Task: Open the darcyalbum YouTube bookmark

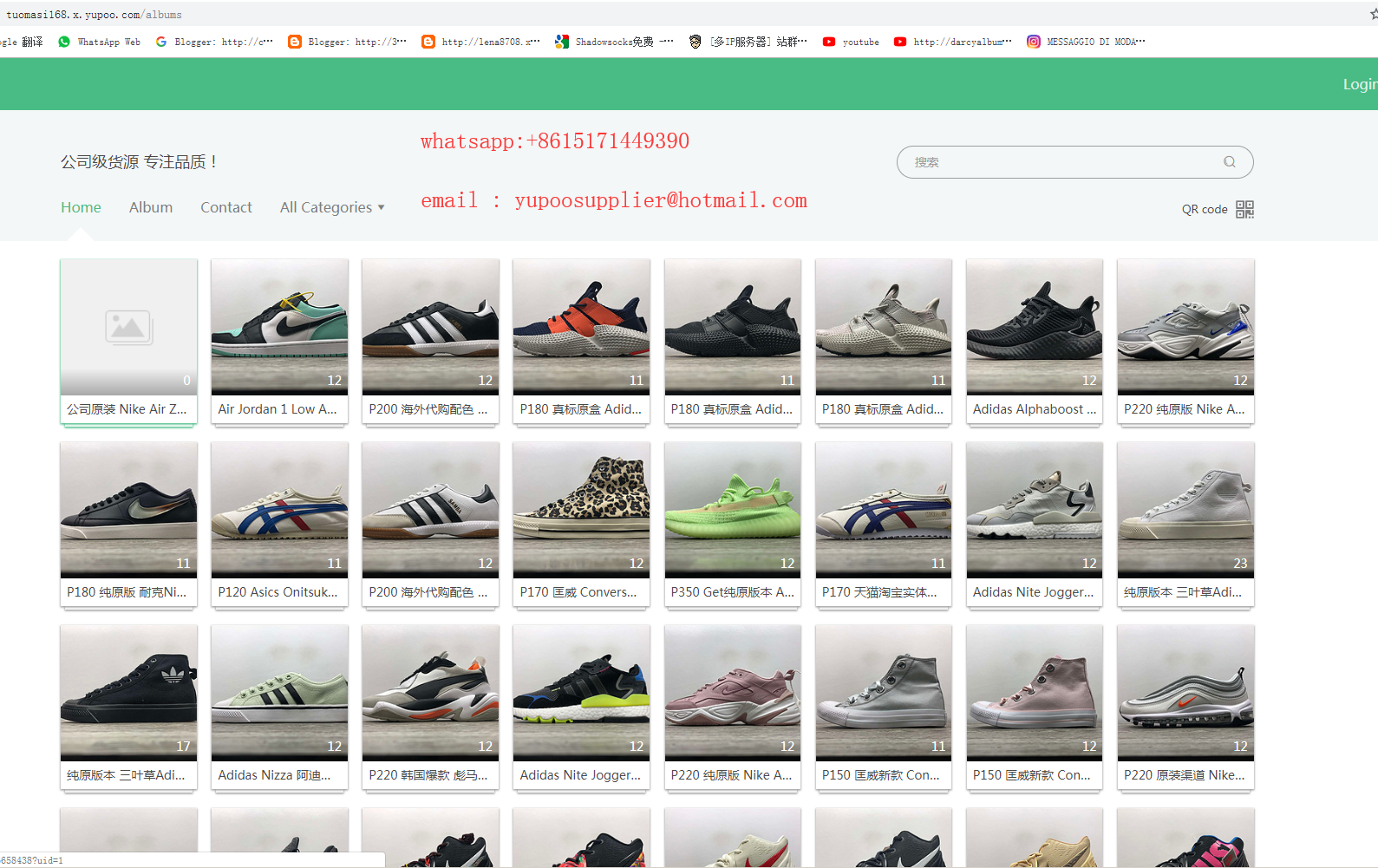Action: click(x=952, y=42)
